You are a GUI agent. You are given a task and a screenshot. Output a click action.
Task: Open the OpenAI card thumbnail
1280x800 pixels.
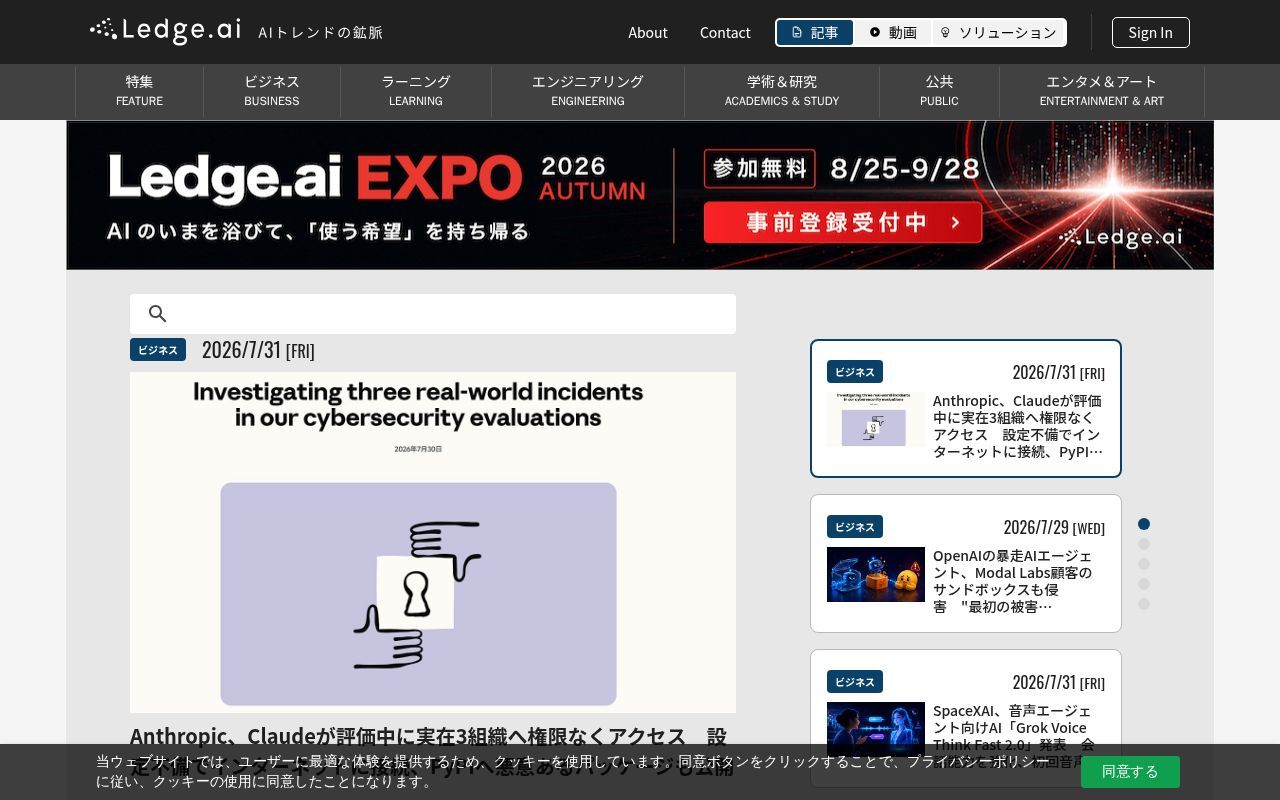tap(876, 574)
